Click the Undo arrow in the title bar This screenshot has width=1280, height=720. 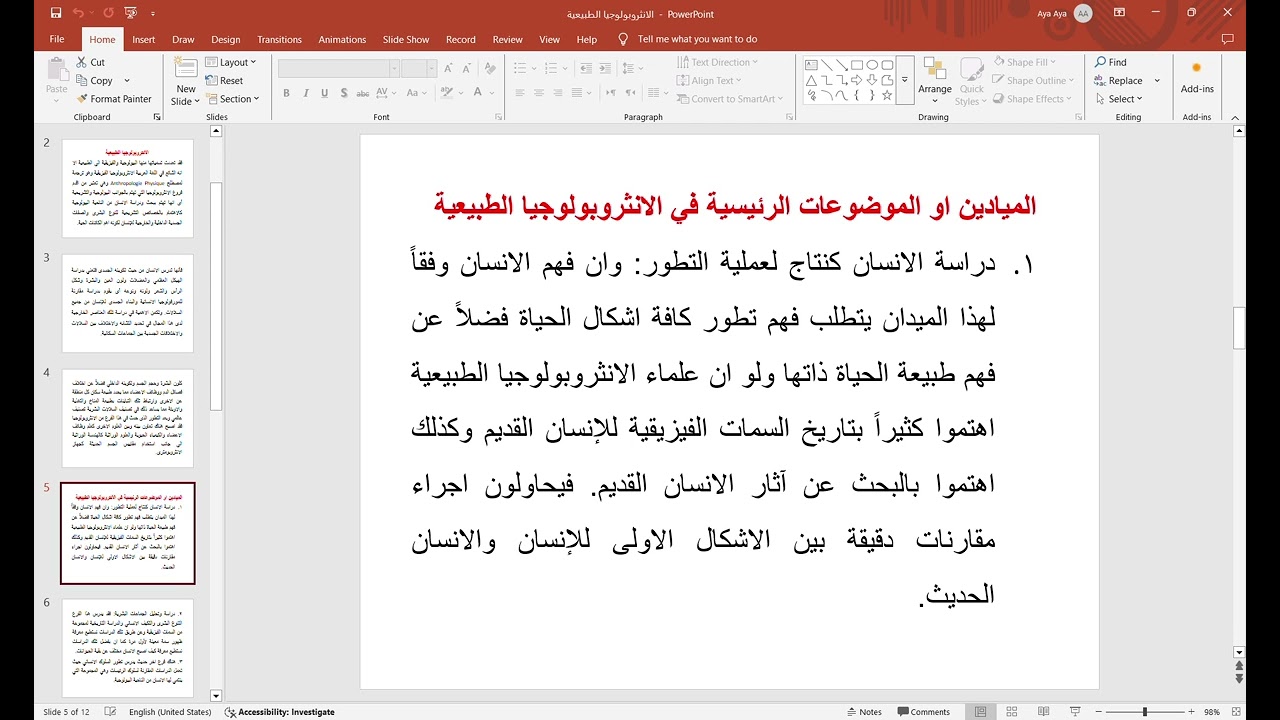[78, 13]
